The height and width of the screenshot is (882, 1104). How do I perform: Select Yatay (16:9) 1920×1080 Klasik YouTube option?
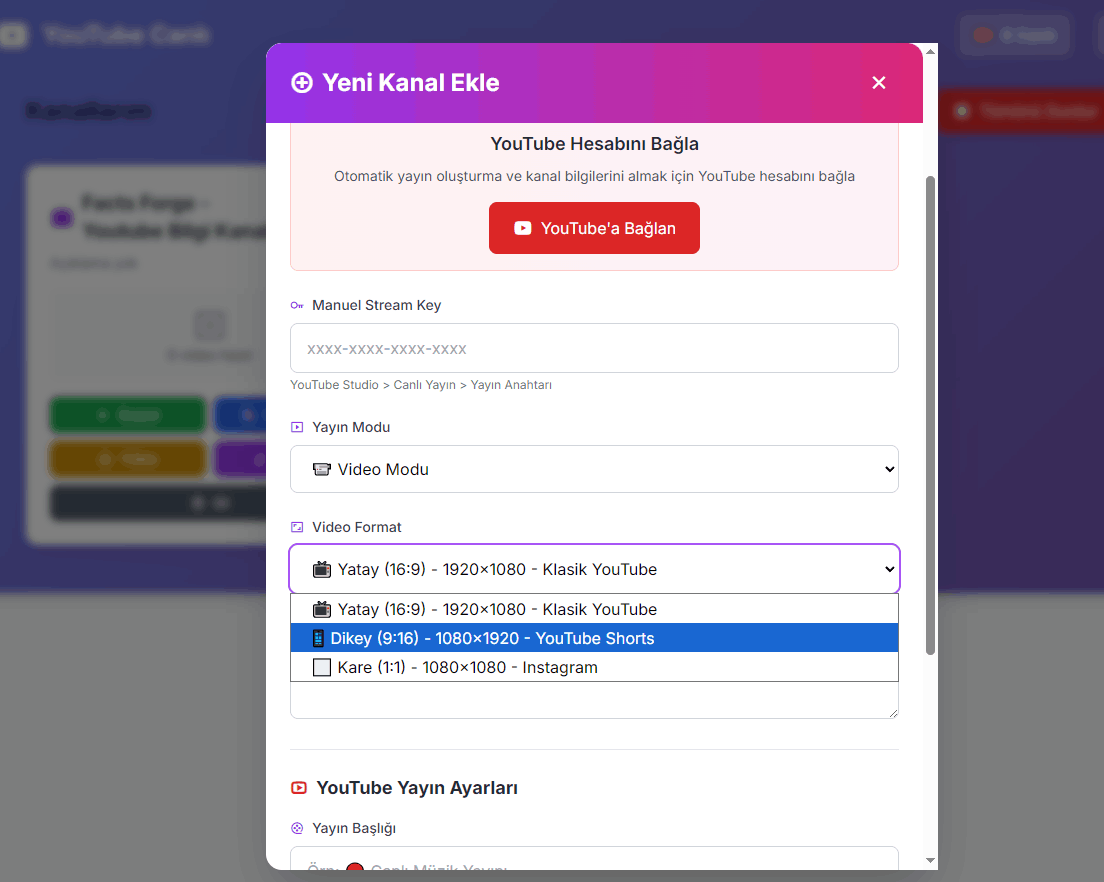click(594, 609)
